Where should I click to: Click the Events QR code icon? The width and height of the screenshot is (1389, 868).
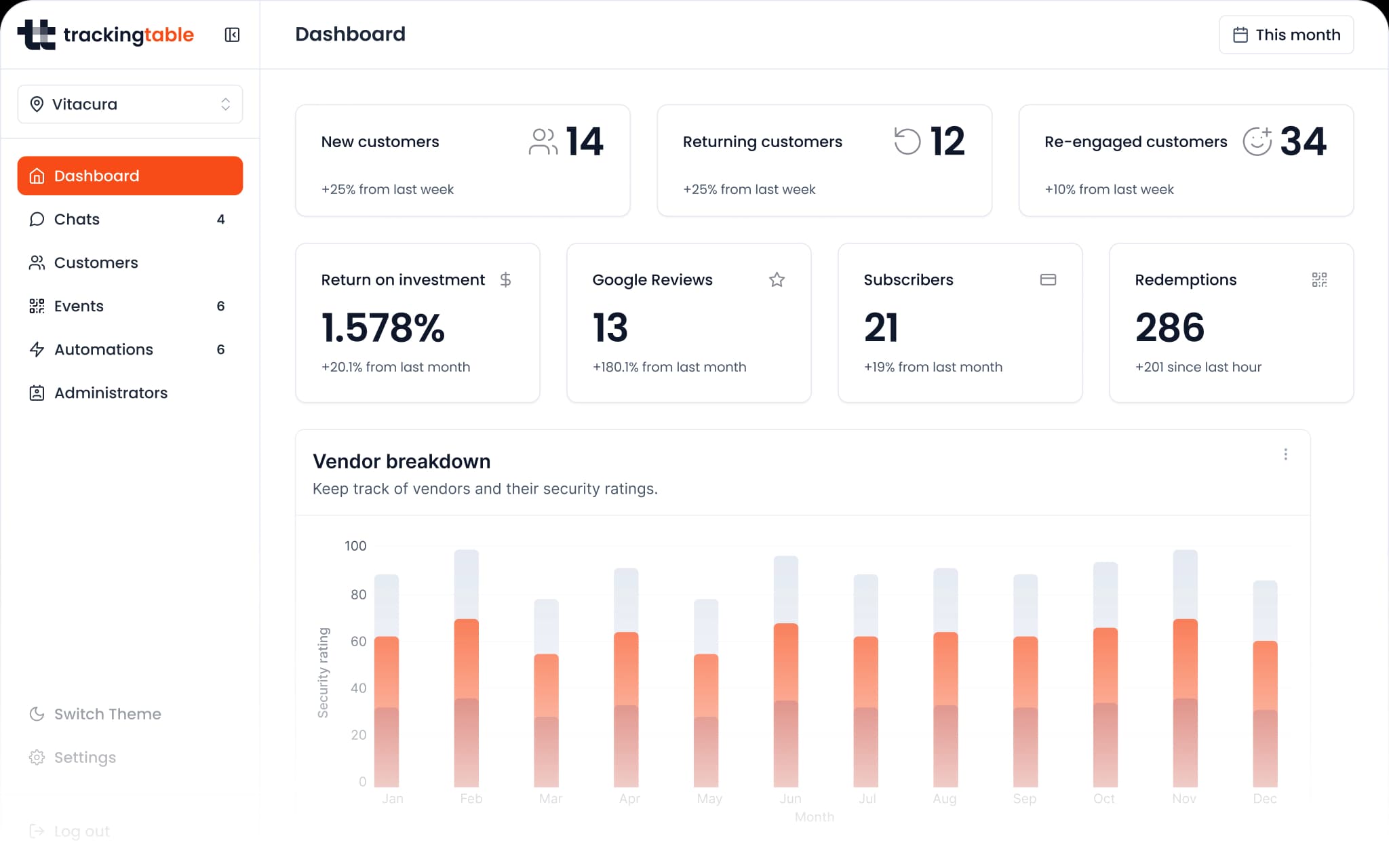pyautogui.click(x=37, y=306)
